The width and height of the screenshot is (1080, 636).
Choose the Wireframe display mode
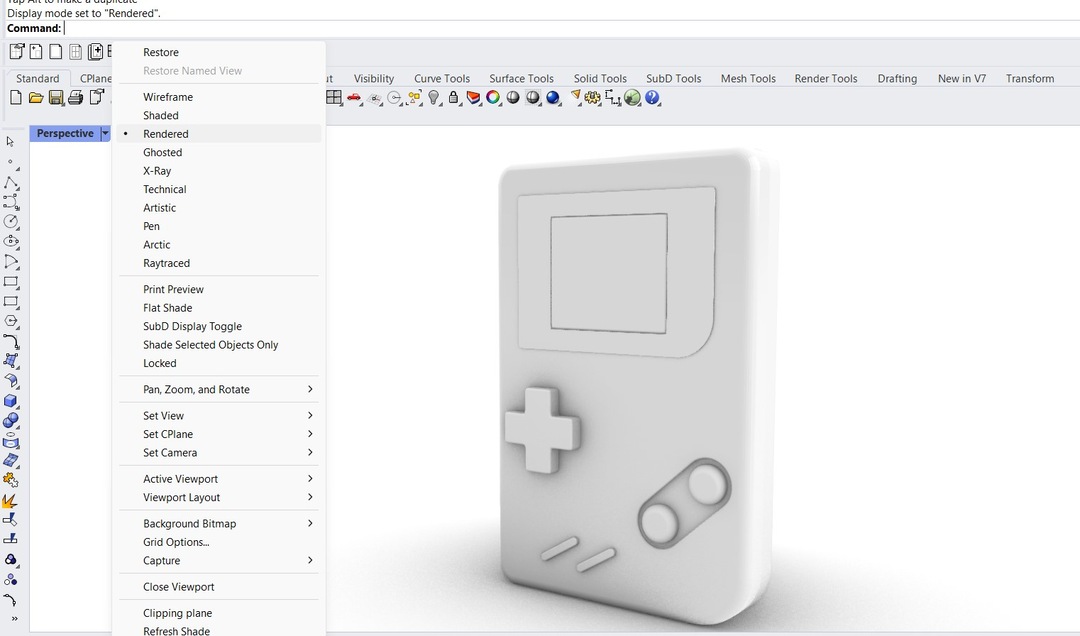(x=219, y=97)
